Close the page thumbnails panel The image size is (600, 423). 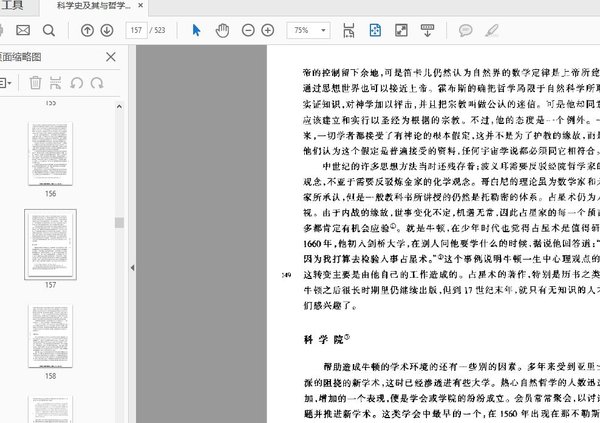[111, 57]
